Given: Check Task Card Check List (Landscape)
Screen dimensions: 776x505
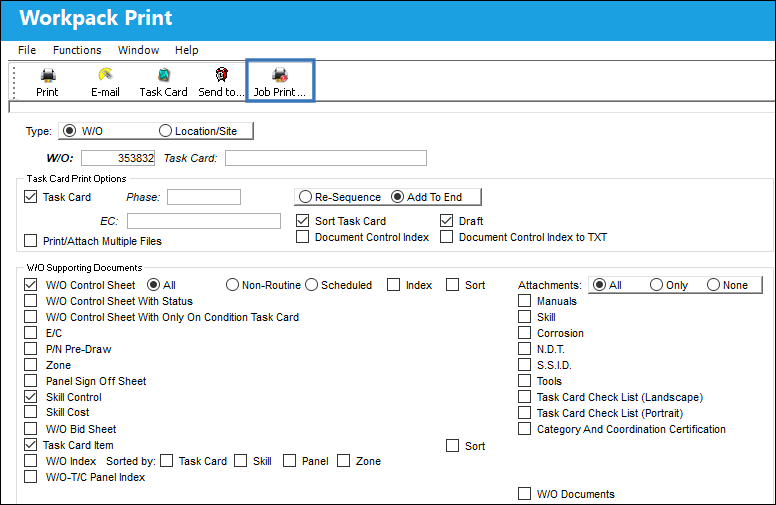Looking at the screenshot, I should 525,397.
